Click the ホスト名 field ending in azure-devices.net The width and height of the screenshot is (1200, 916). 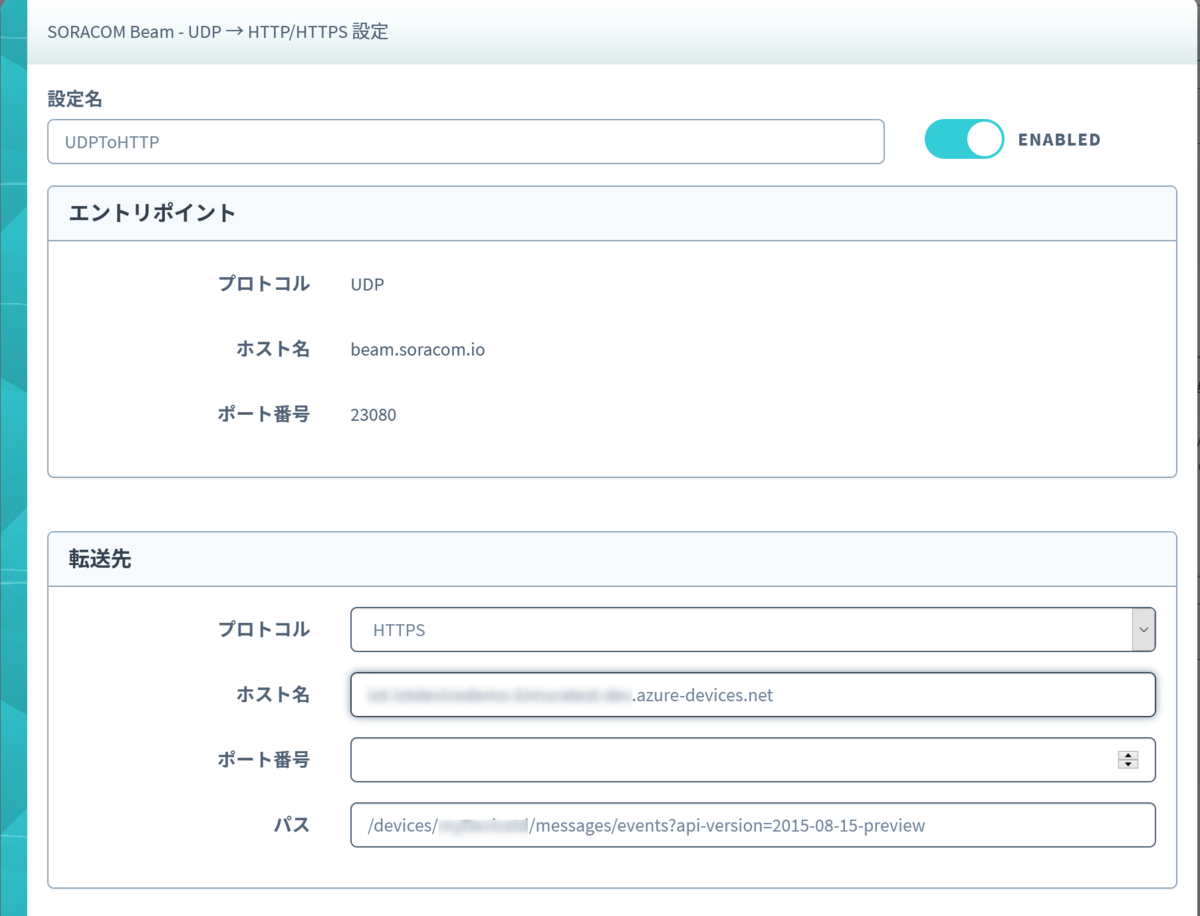pyautogui.click(x=753, y=695)
